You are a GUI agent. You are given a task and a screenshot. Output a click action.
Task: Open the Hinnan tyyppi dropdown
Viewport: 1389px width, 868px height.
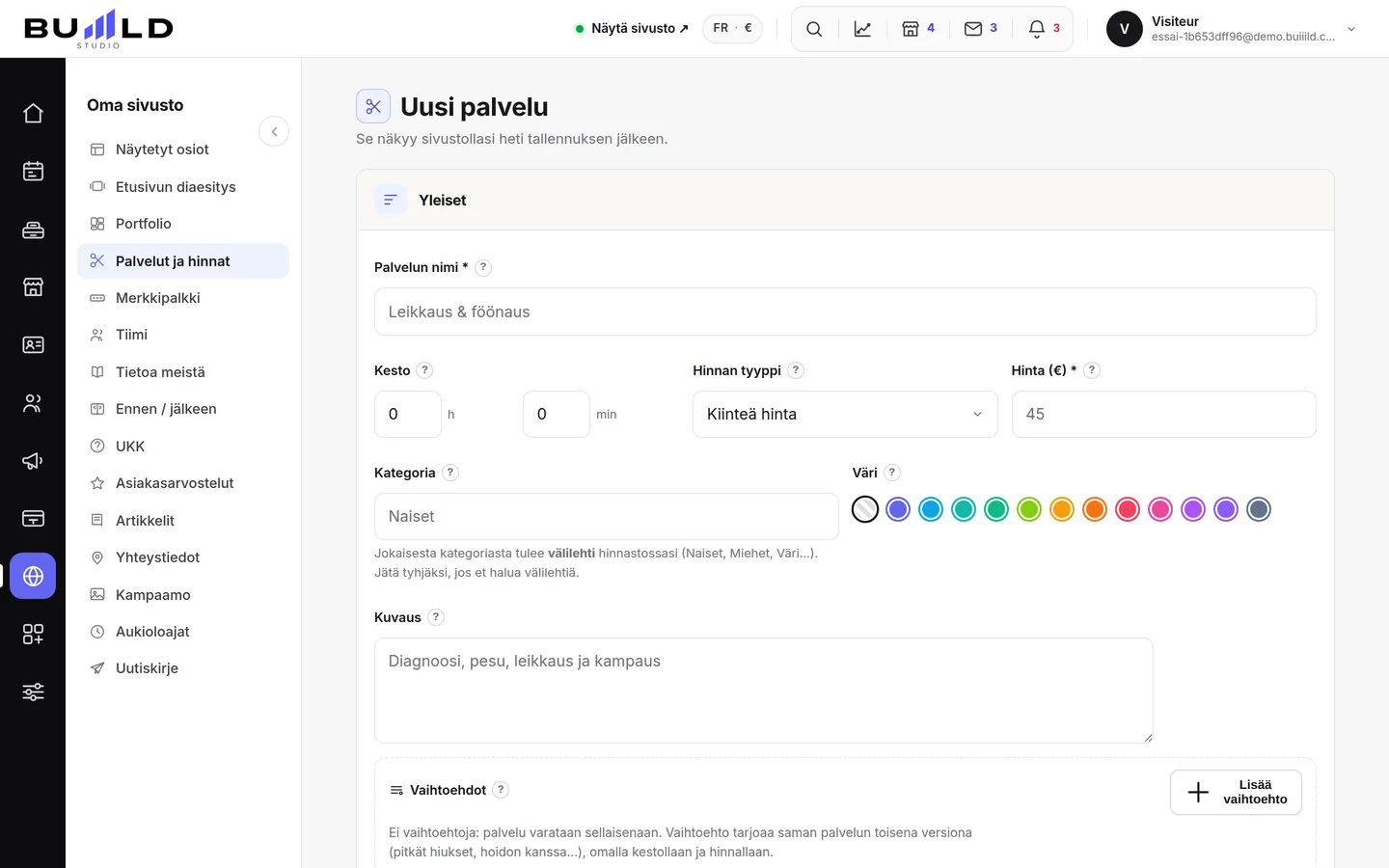click(845, 415)
